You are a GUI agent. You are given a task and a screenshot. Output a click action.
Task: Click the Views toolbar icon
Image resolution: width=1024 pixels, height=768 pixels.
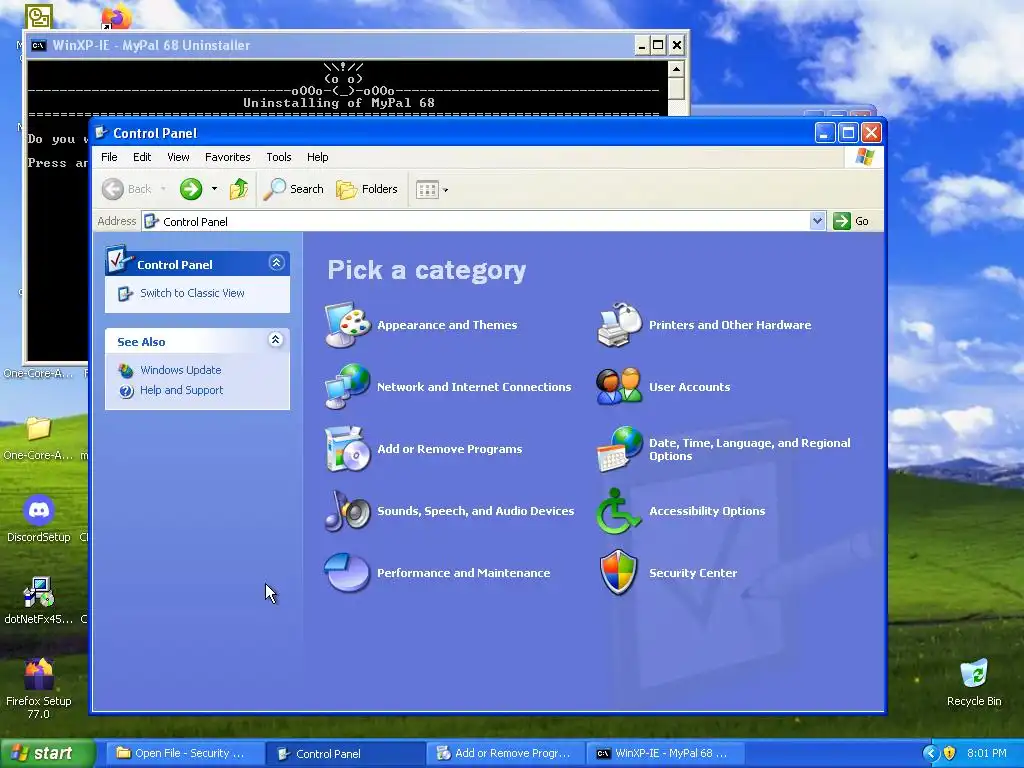(x=427, y=190)
